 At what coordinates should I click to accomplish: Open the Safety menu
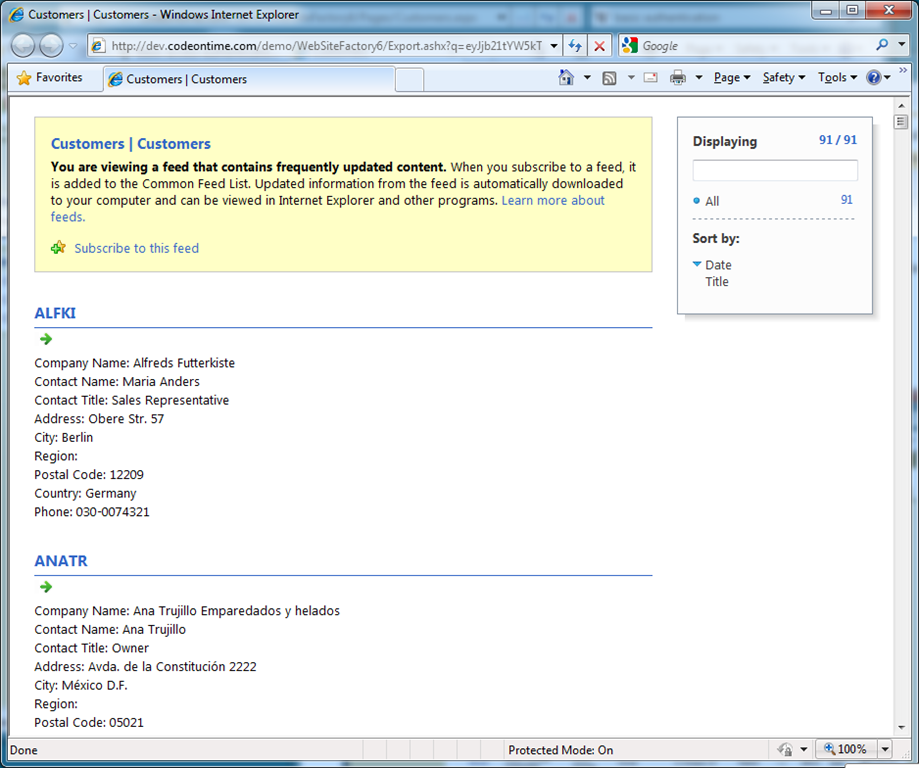784,77
